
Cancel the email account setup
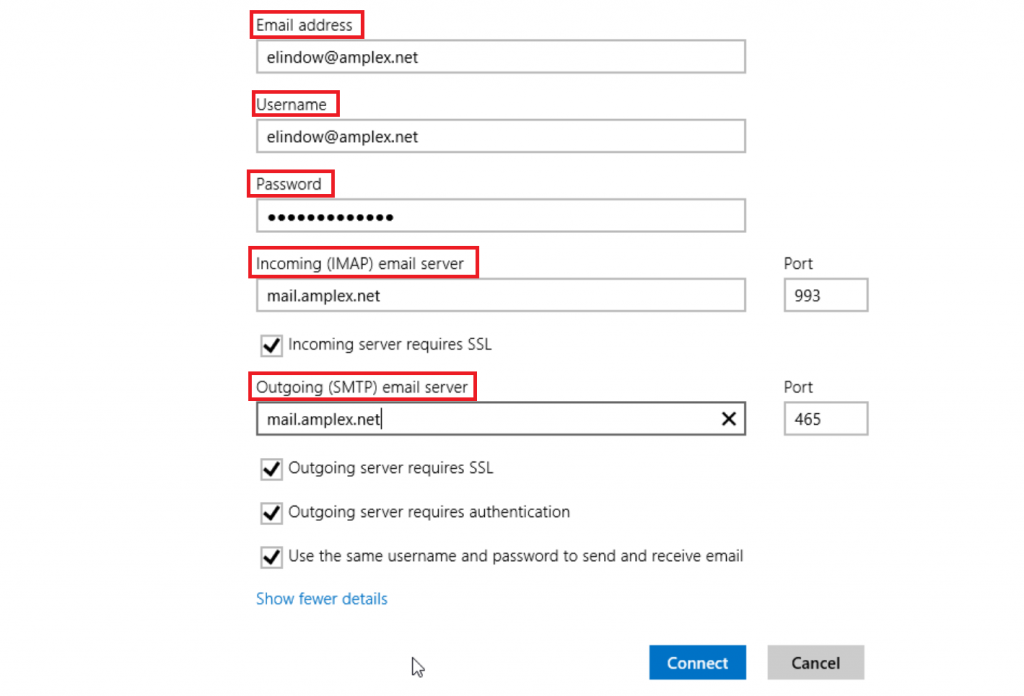pyautogui.click(x=815, y=662)
